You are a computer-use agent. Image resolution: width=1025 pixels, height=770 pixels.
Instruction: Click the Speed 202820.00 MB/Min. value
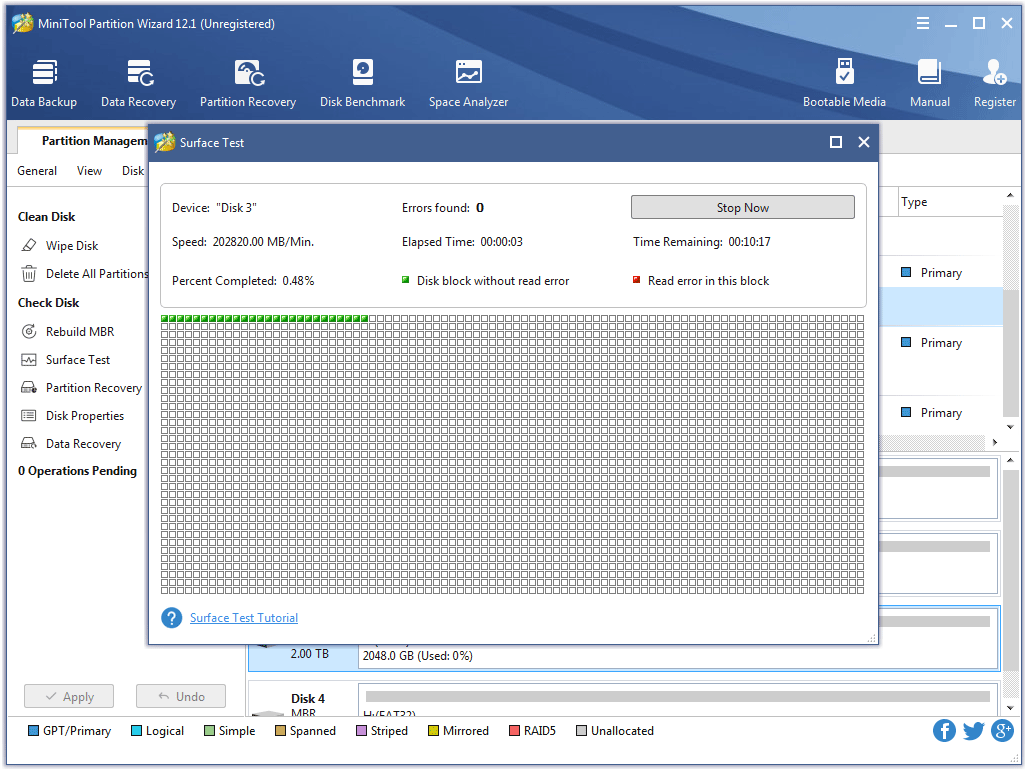(263, 242)
